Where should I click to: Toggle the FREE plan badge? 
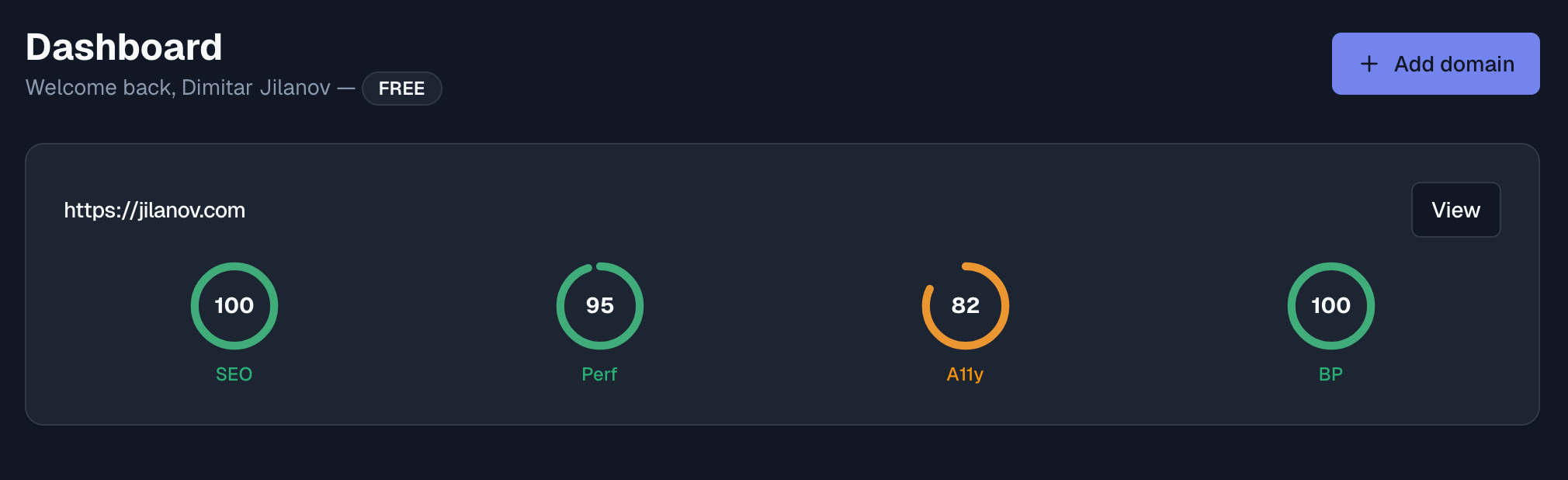point(401,89)
